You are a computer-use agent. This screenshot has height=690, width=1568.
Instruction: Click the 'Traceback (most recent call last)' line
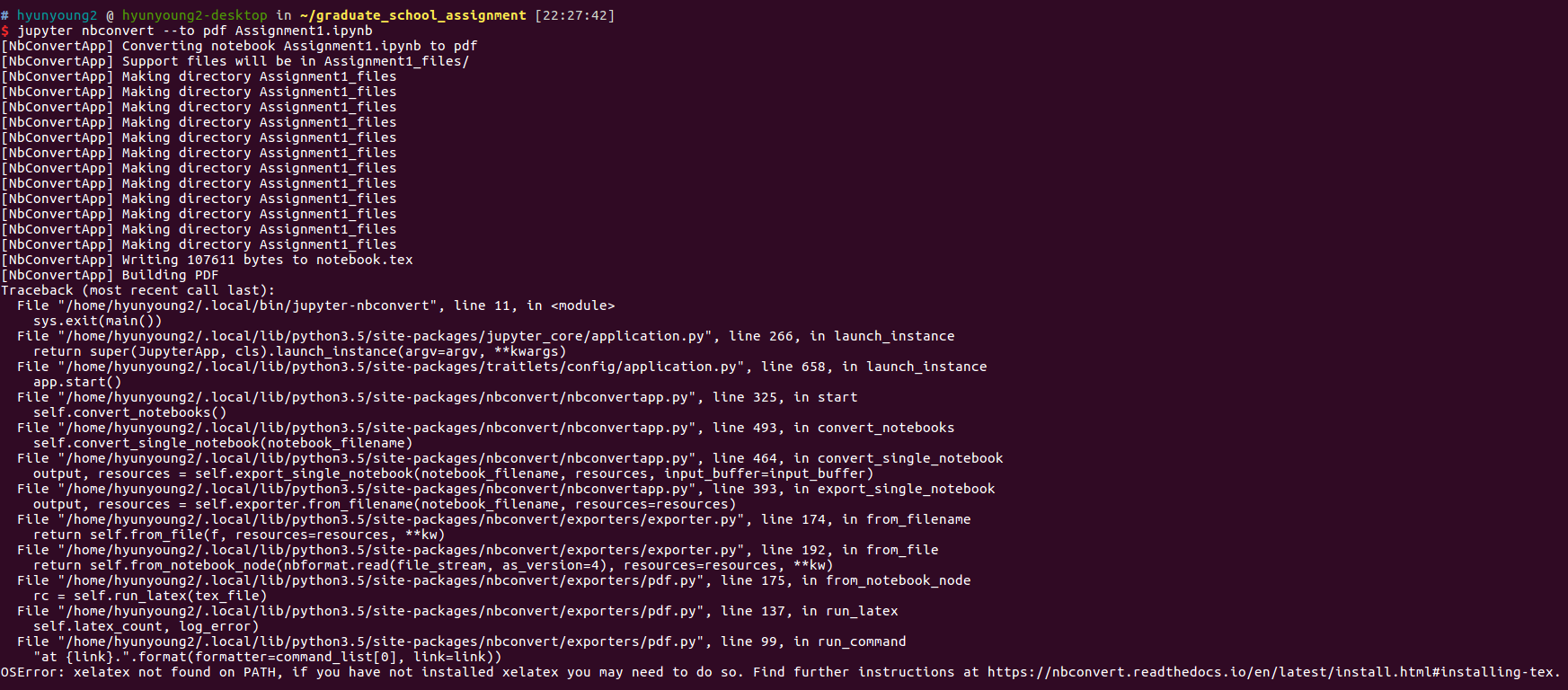(138, 290)
